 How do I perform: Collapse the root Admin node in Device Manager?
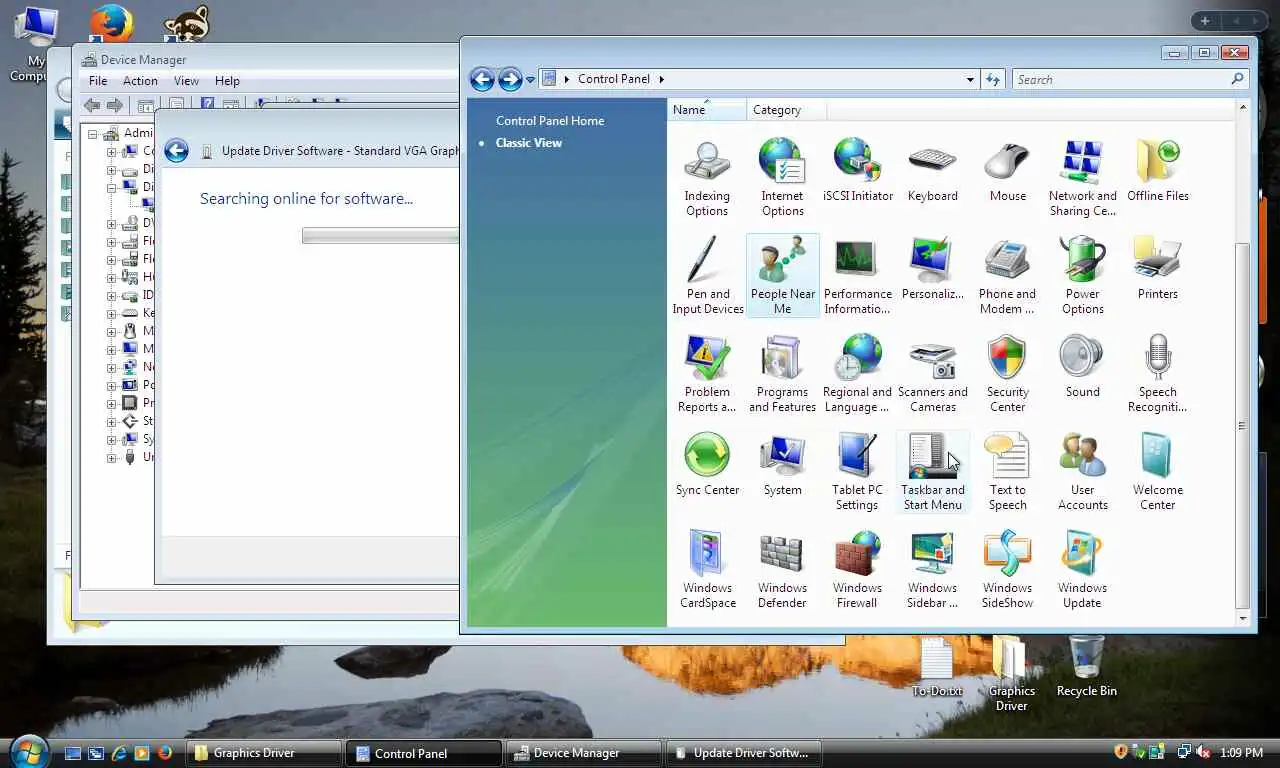point(93,134)
